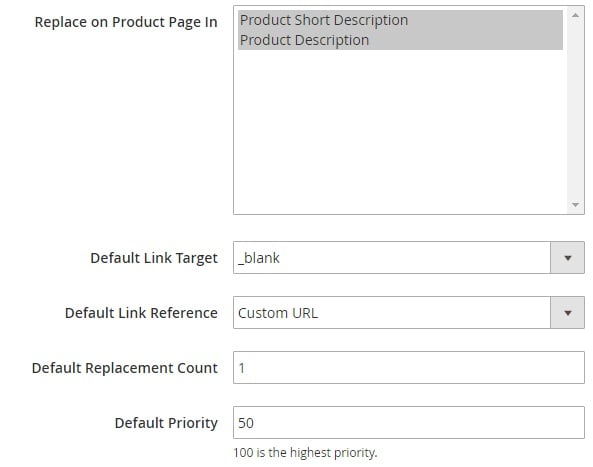Screen dimensions: 593x467
Task: Place cursor after value 50
Action: click(x=255, y=423)
